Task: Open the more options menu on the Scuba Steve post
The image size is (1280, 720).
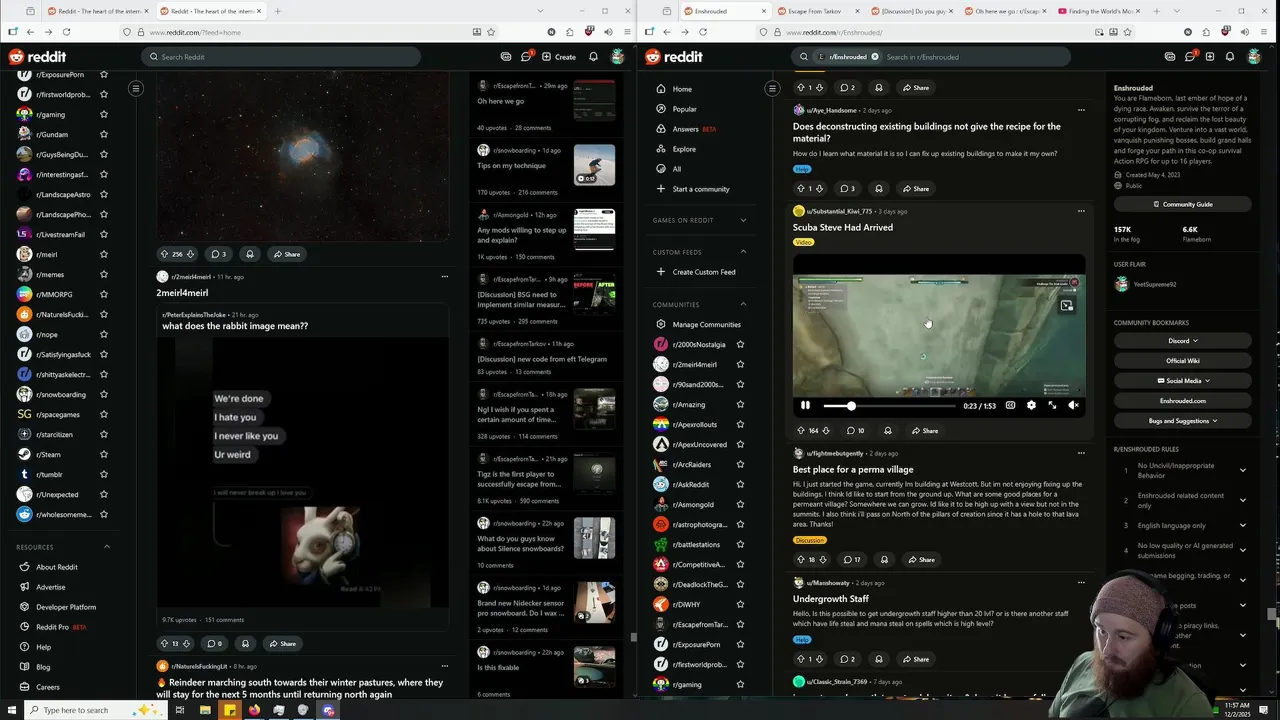Action: tap(1081, 211)
